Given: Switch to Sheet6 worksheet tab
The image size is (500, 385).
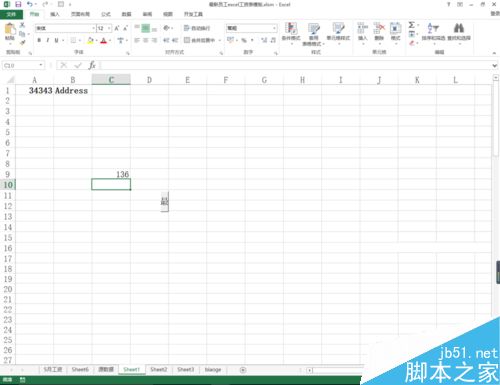Looking at the screenshot, I should coord(80,369).
